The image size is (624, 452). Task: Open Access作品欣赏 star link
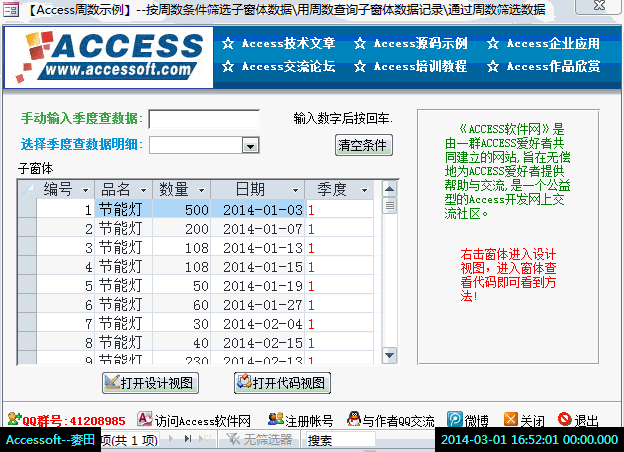[543, 66]
